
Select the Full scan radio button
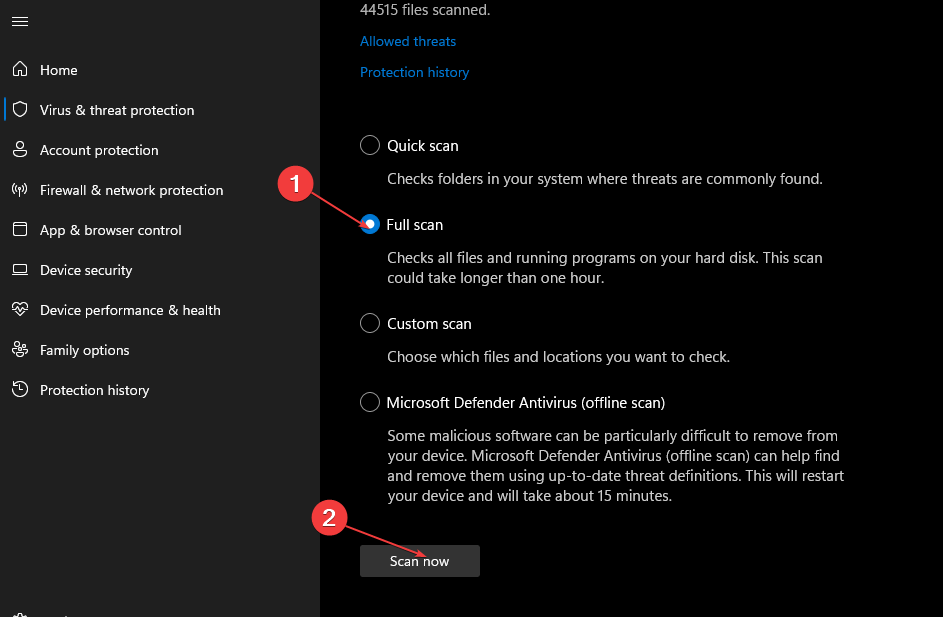[x=370, y=225]
